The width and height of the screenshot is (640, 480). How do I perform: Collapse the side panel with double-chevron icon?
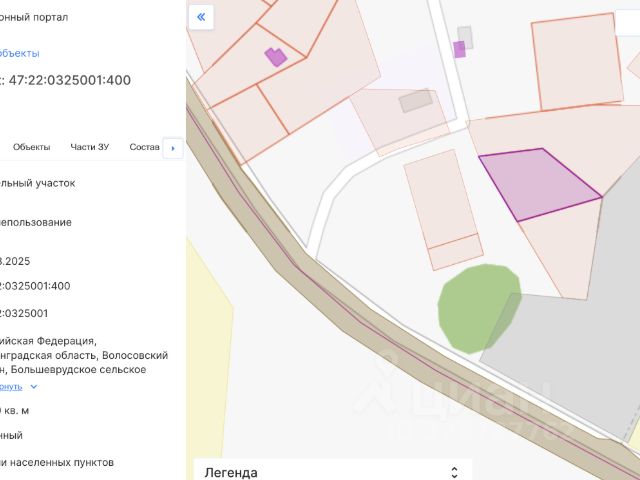201,17
